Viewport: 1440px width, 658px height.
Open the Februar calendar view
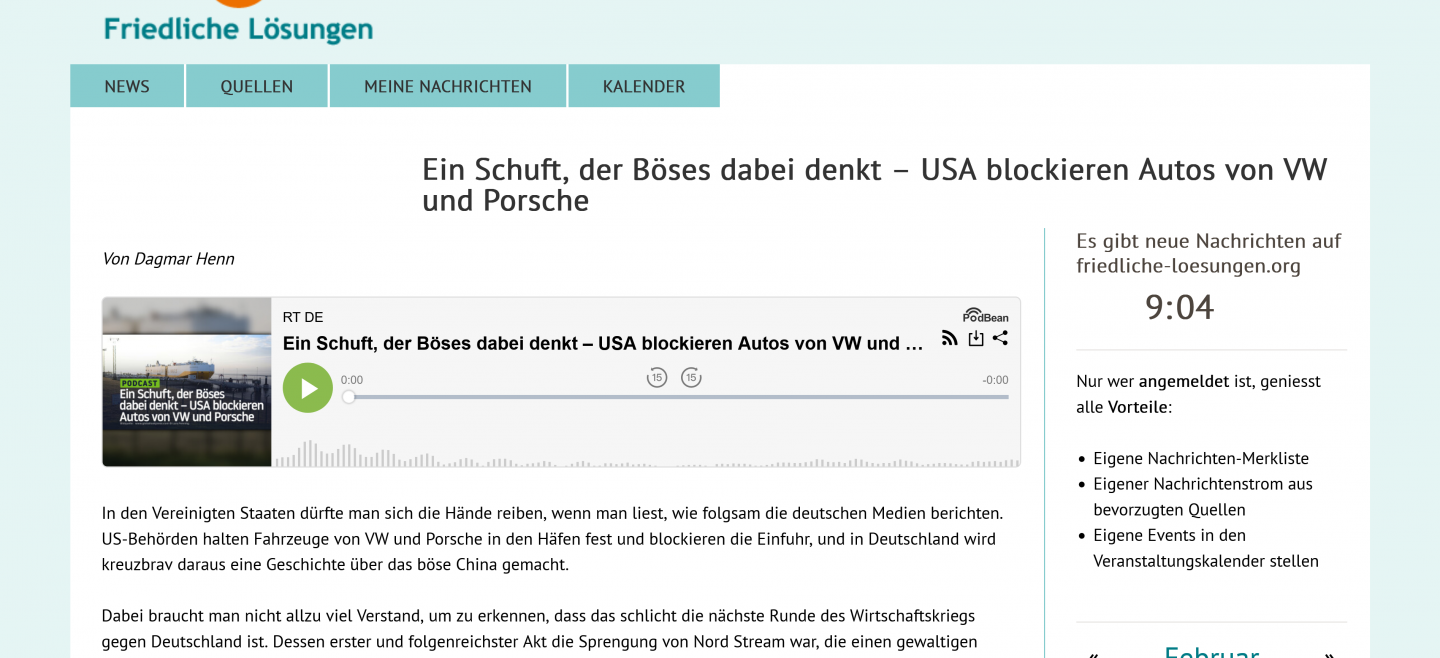coord(1210,652)
